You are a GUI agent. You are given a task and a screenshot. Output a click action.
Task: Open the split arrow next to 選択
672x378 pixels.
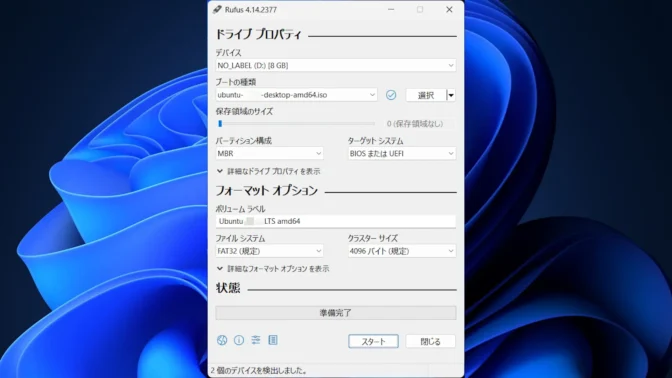(451, 95)
